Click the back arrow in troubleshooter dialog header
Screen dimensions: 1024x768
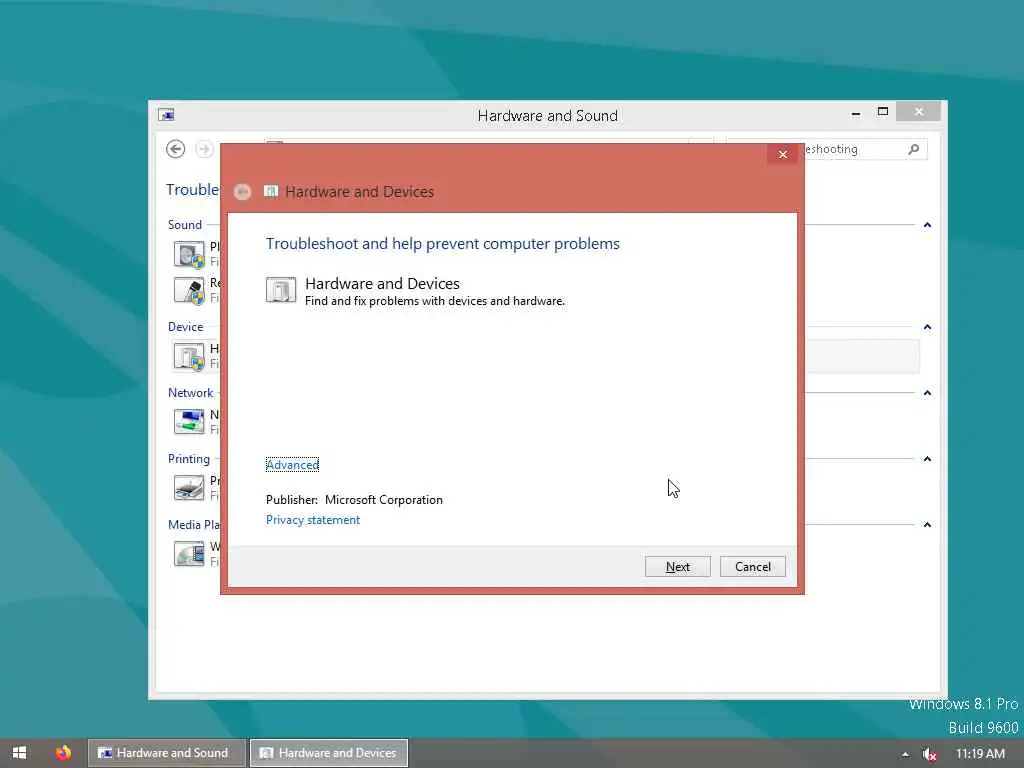click(242, 191)
